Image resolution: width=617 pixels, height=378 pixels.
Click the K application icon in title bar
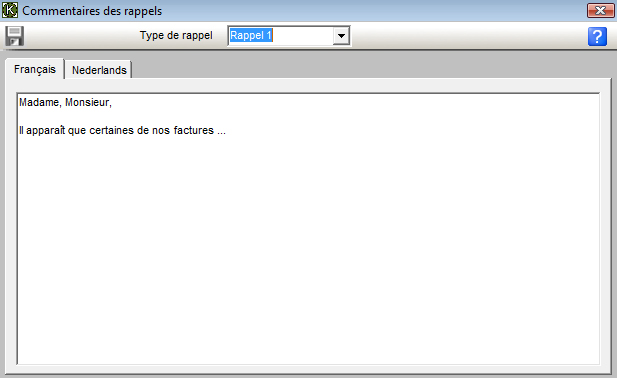click(x=10, y=10)
